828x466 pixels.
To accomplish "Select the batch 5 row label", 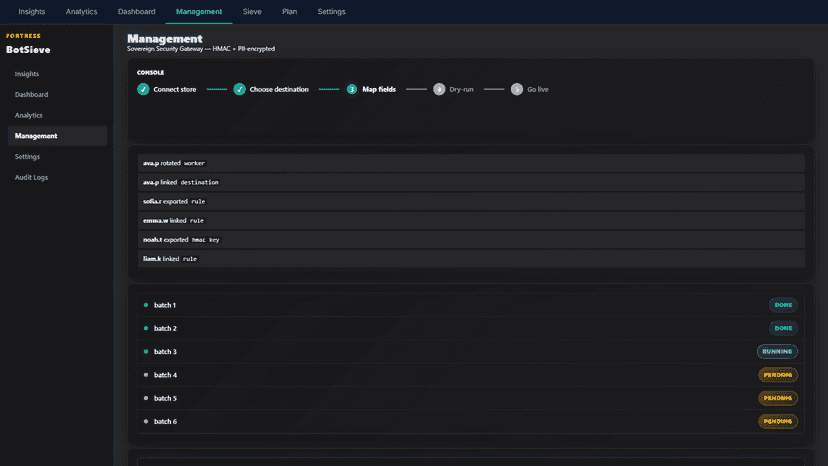I will 165,398.
